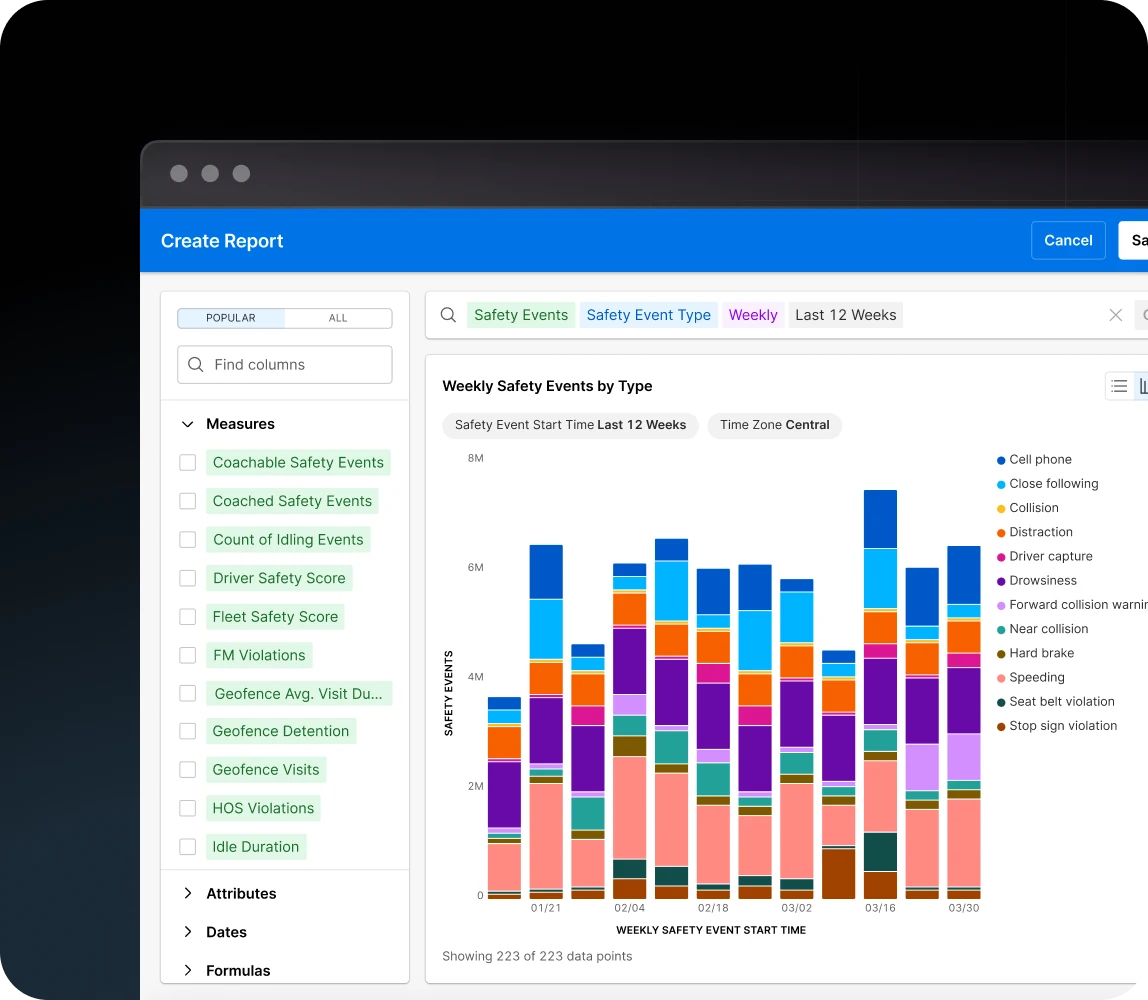Open the Last 12 Weeks filter pill
Image resolution: width=1148 pixels, height=1000 pixels.
845,315
